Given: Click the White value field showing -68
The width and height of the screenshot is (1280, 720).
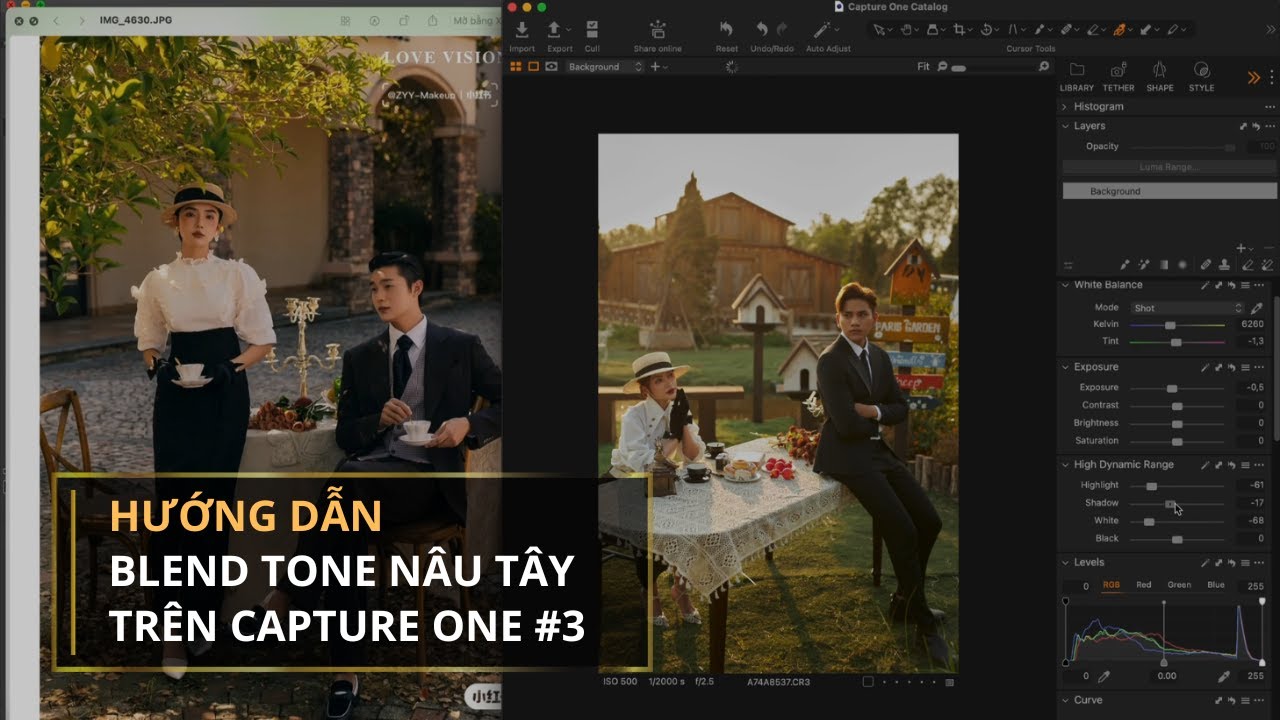Looking at the screenshot, I should pos(1253,521).
